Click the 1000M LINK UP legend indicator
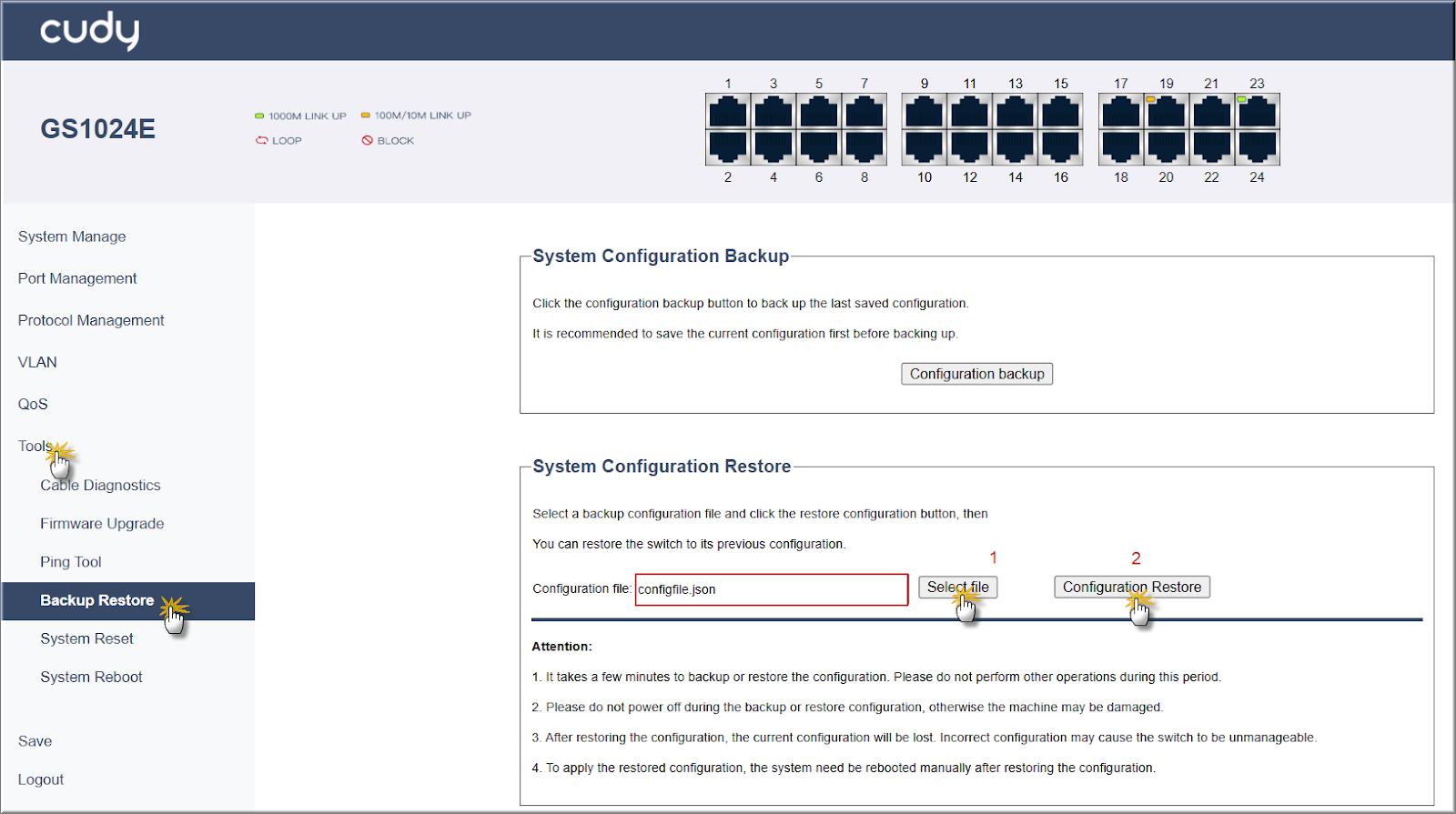Viewport: 1456px width, 814px height. 259,116
